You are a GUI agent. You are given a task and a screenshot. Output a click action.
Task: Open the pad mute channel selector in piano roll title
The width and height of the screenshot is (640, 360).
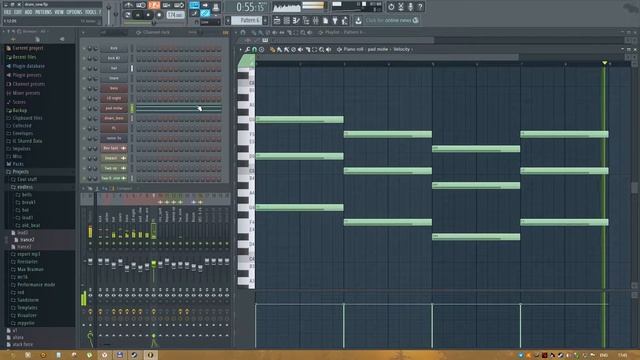click(x=378, y=49)
